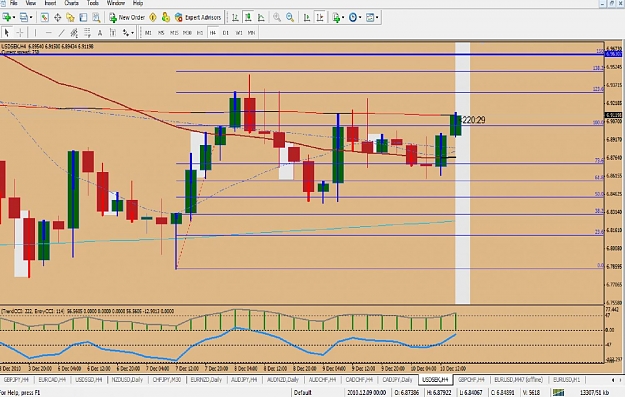Switch to the MN monthly timeframe

coord(252,33)
